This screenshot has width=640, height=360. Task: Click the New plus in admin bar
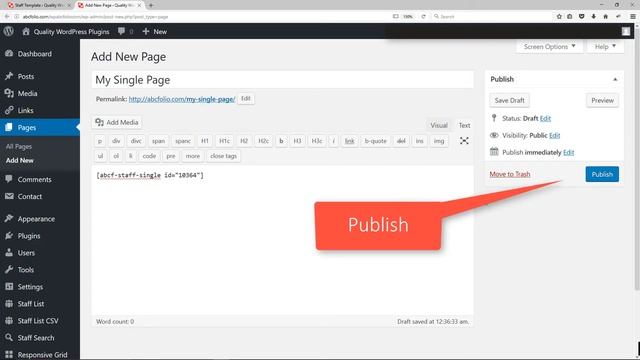tap(146, 31)
